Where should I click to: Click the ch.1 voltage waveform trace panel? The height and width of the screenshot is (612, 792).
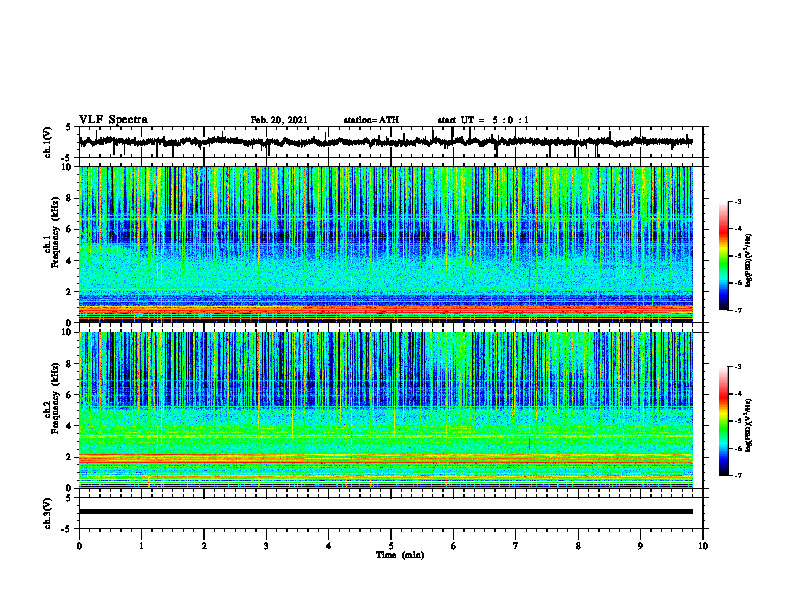click(391, 142)
